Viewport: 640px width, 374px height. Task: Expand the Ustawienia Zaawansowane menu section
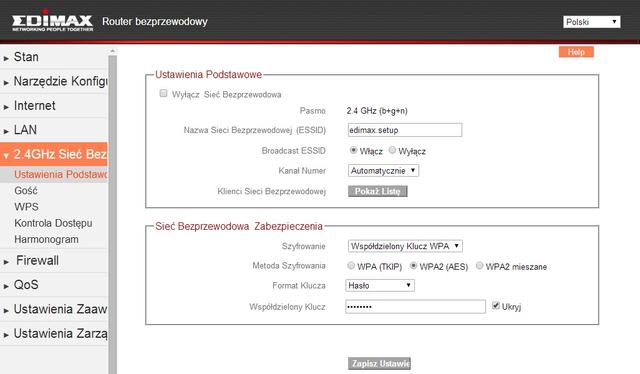pos(54,309)
